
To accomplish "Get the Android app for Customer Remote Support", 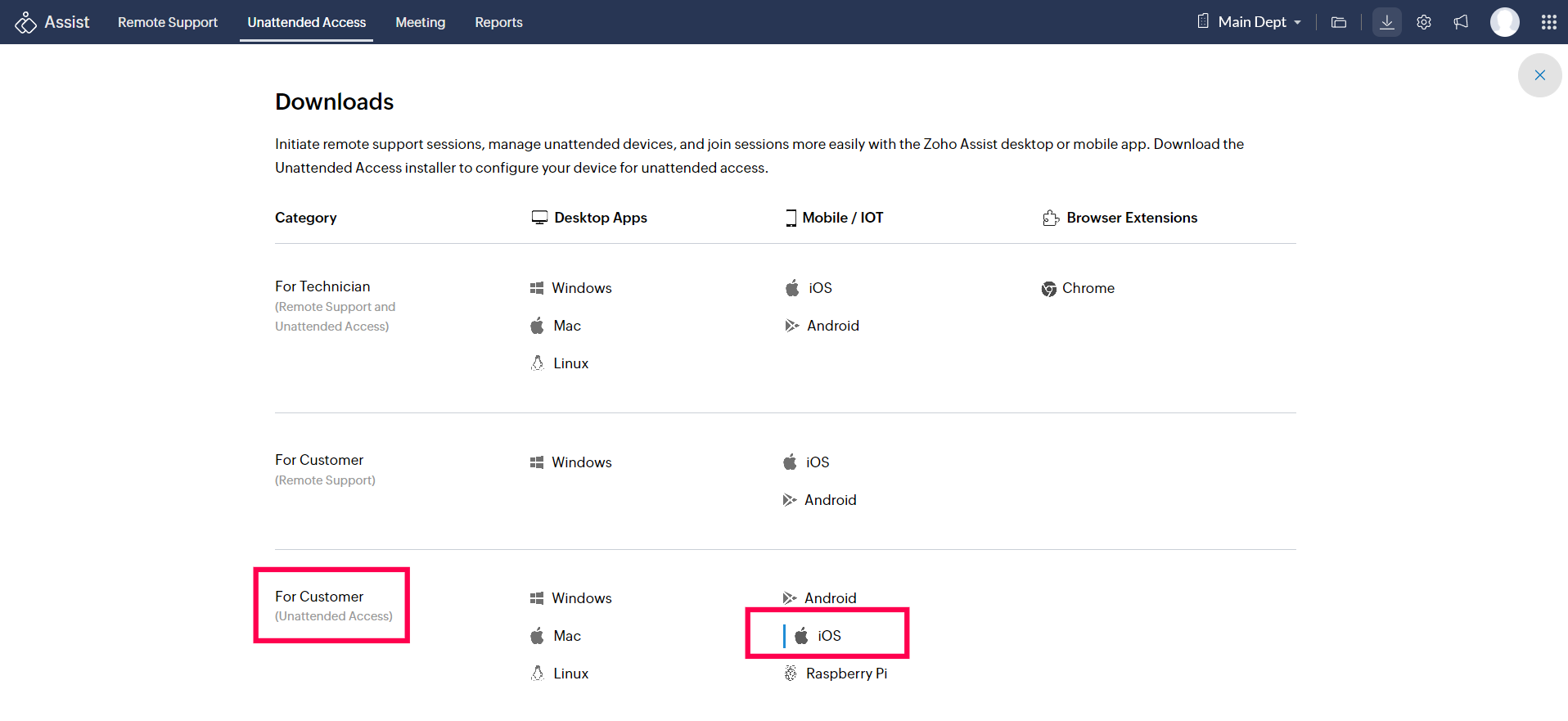I will coord(829,500).
